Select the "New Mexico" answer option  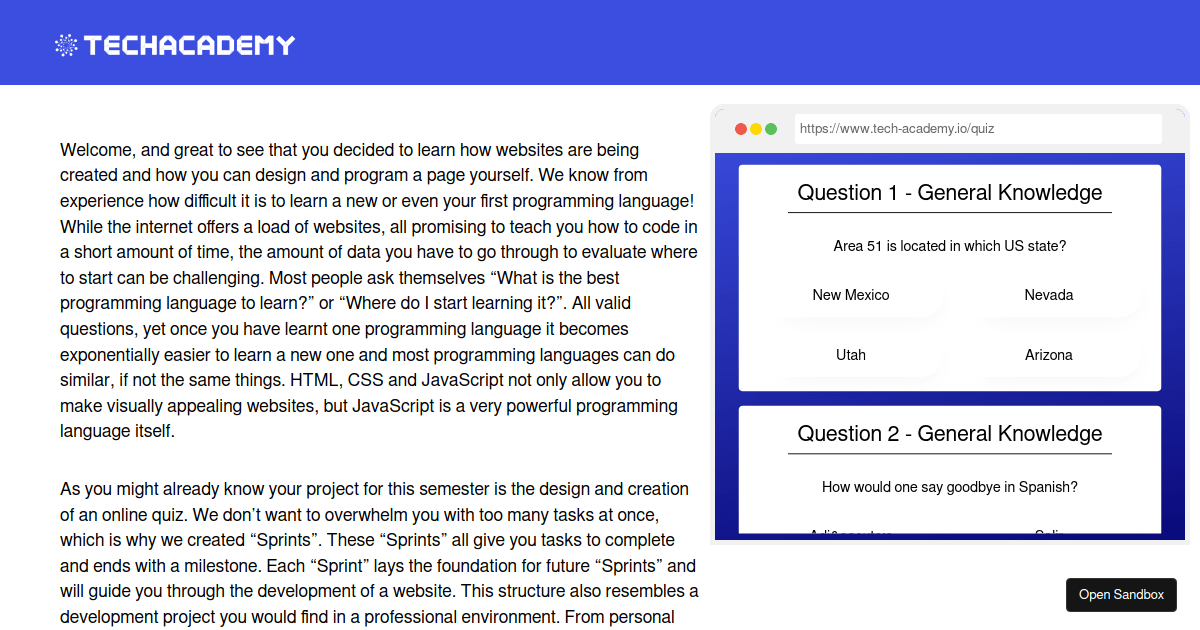[x=850, y=295]
